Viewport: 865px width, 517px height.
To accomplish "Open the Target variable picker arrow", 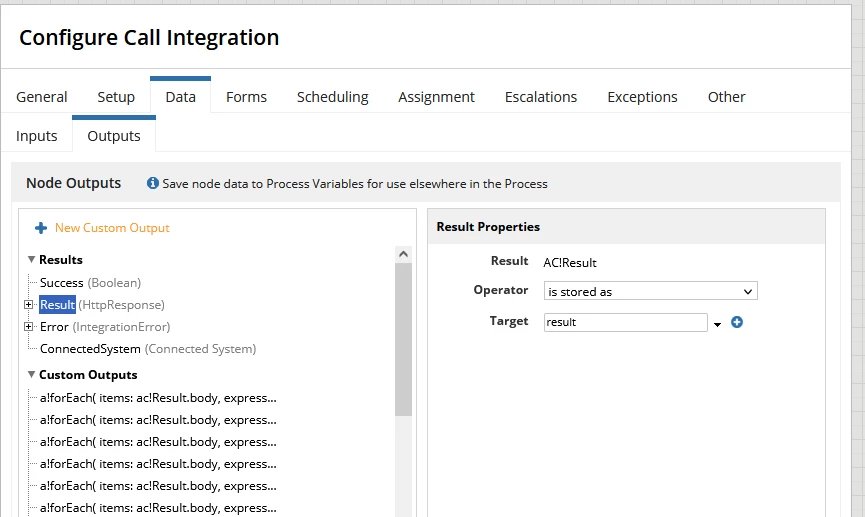I will click(x=717, y=324).
